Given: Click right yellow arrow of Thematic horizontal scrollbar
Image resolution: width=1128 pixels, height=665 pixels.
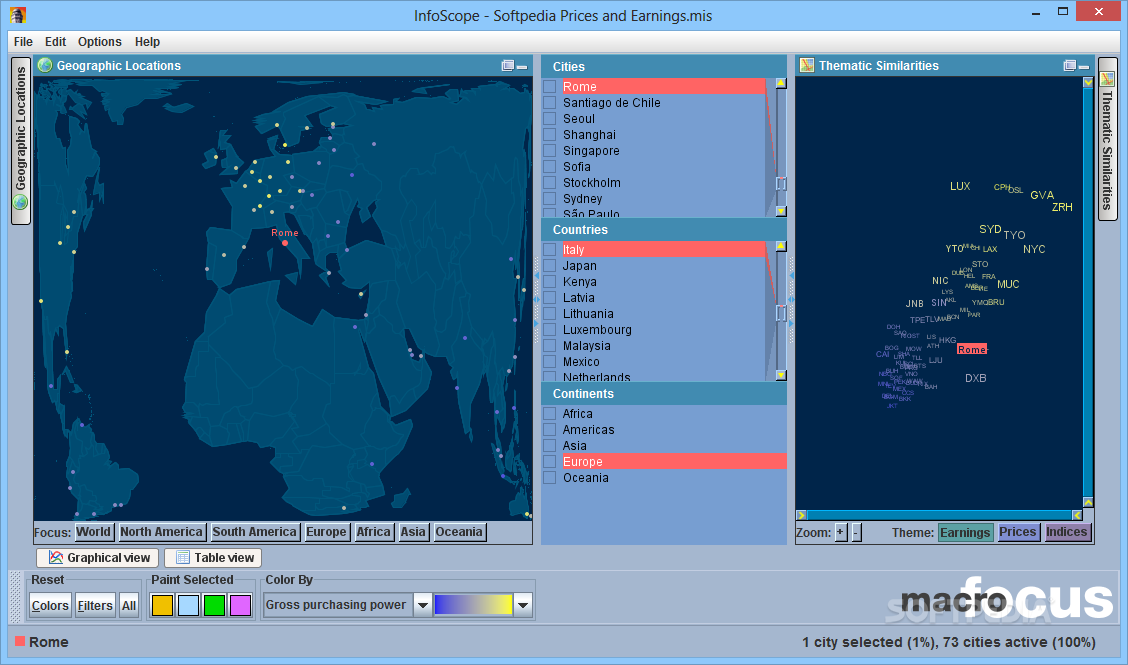Looking at the screenshot, I should [1077, 515].
